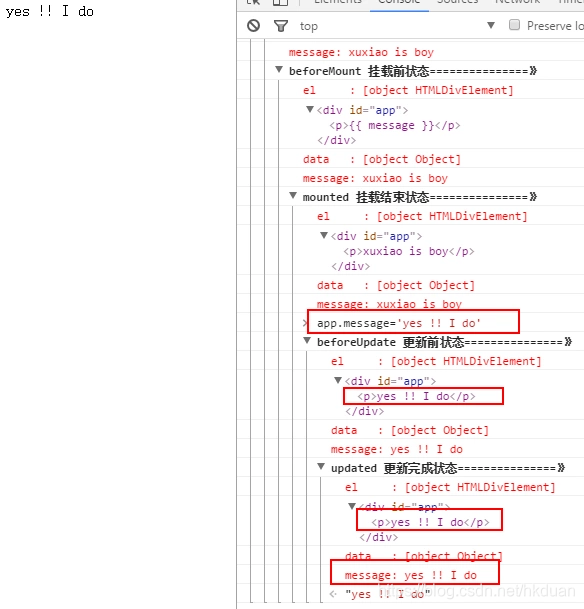
Task: Click 'data : [object Object]' under mounted
Action: pyautogui.click(x=396, y=285)
